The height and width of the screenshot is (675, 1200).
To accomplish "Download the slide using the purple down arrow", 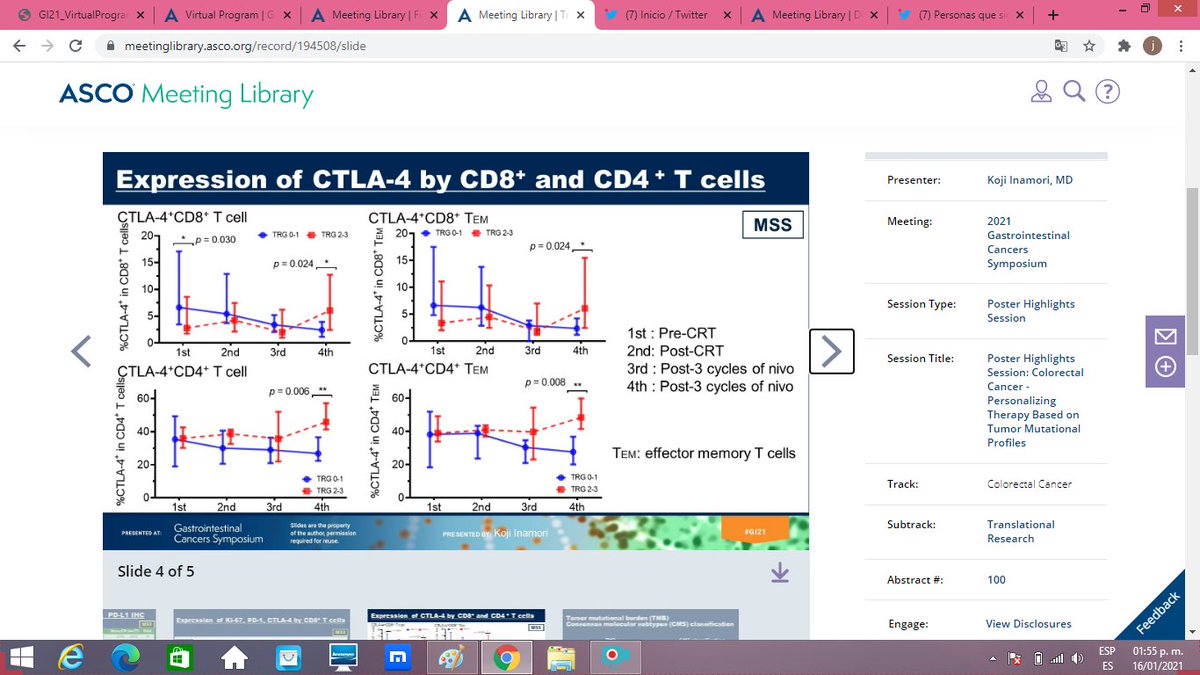I will click(781, 571).
